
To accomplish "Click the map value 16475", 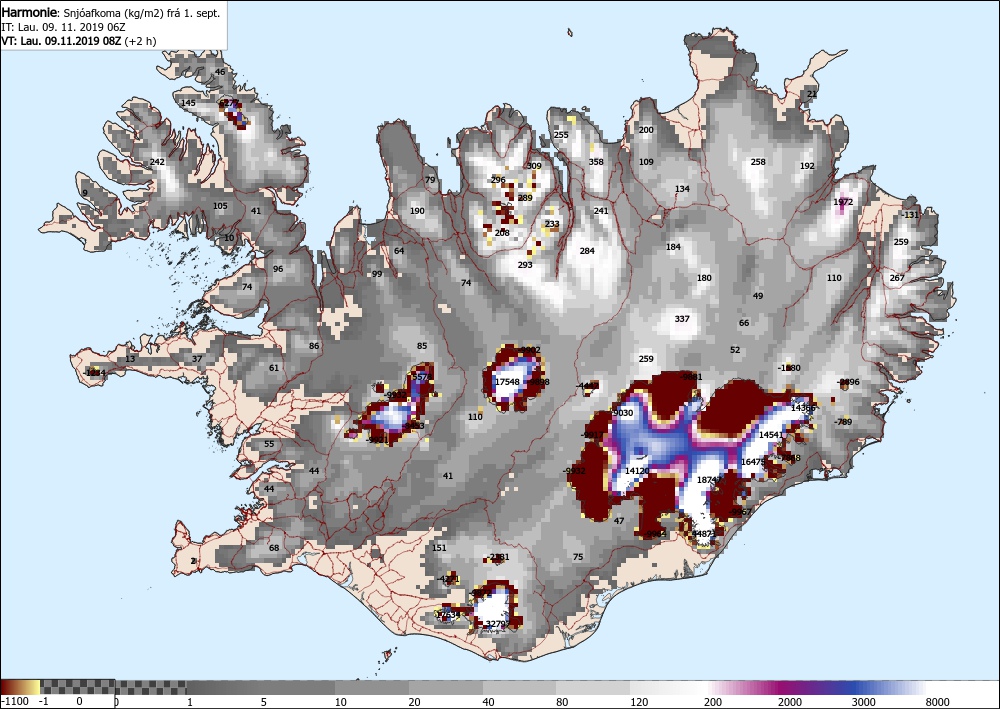I will click(x=753, y=462).
